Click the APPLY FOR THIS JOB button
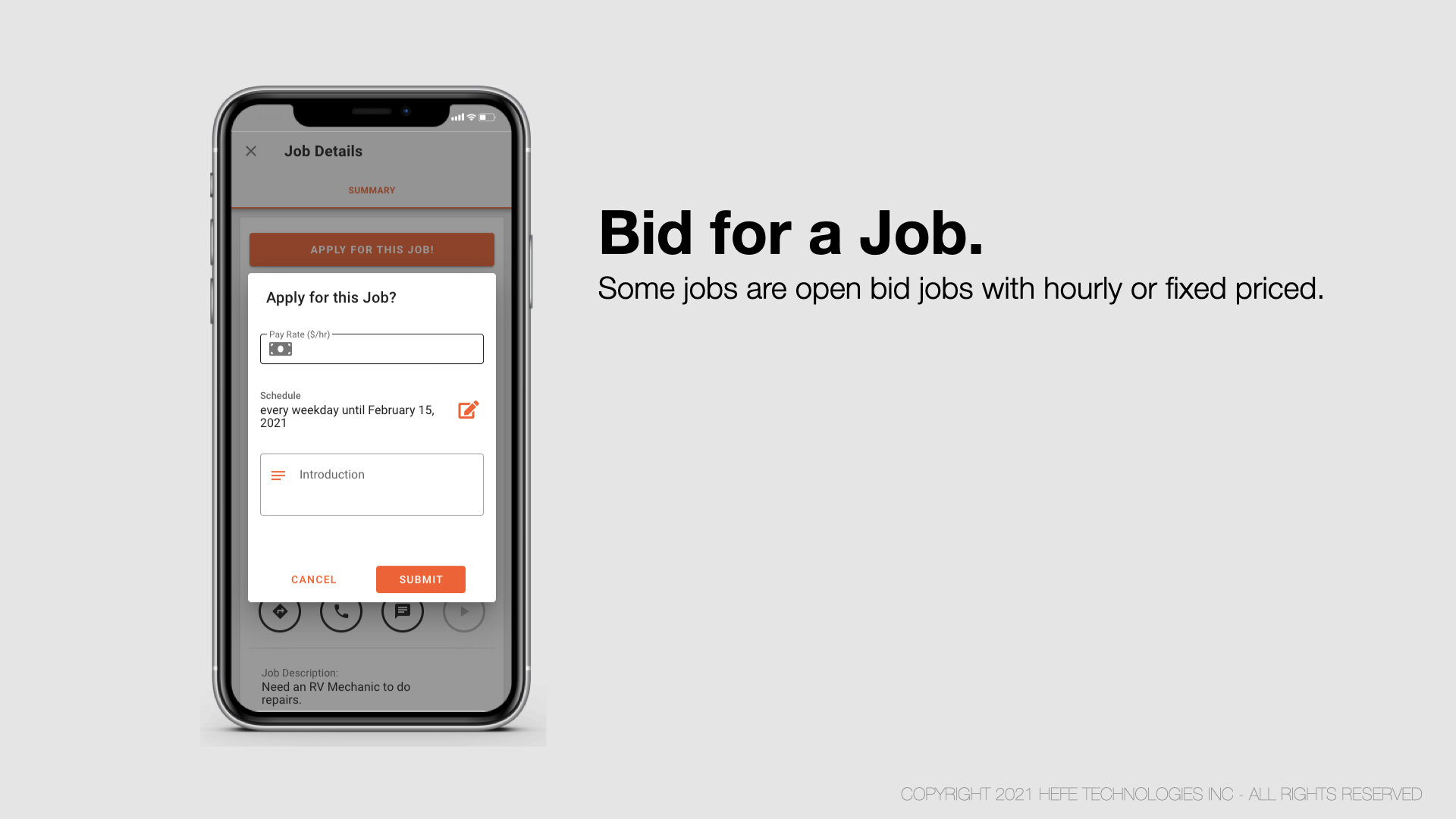The image size is (1456, 819). [x=372, y=249]
